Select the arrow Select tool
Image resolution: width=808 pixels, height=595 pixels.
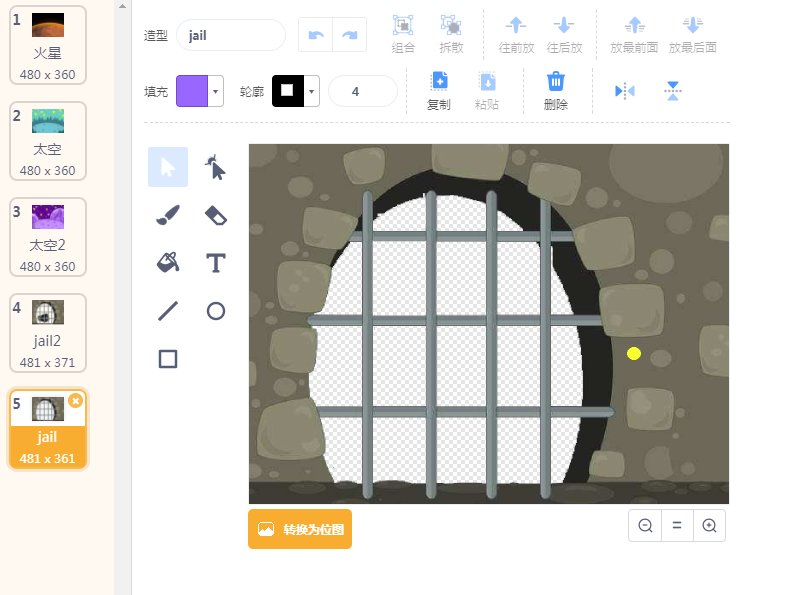[x=168, y=167]
